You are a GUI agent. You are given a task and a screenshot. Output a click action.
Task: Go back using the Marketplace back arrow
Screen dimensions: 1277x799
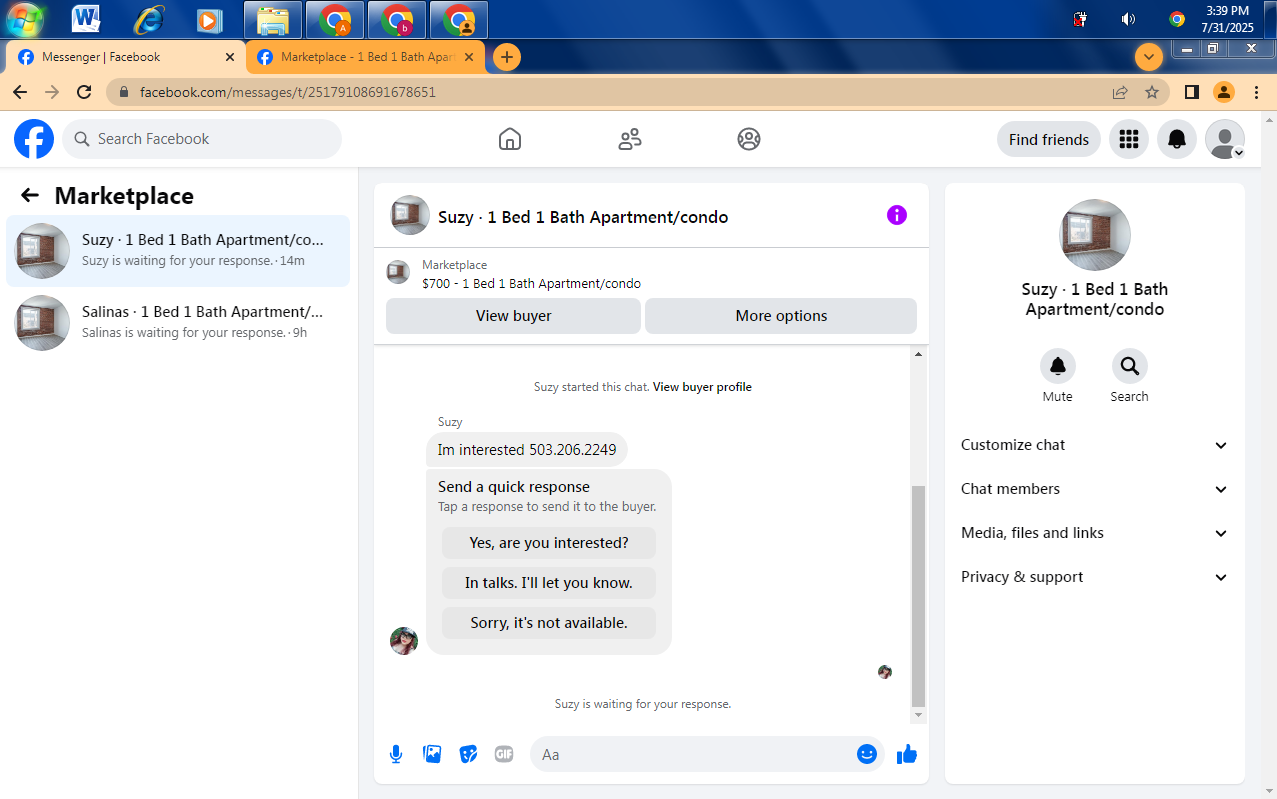(x=30, y=196)
